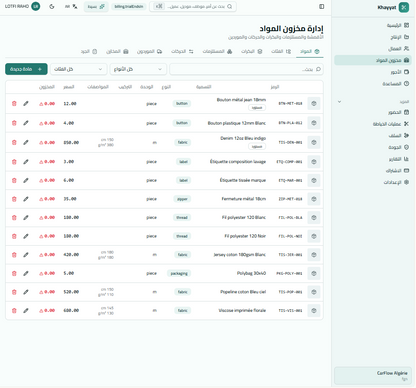
Task: Click the package icon of Fermeture métal 18cm row
Action: coord(314,199)
